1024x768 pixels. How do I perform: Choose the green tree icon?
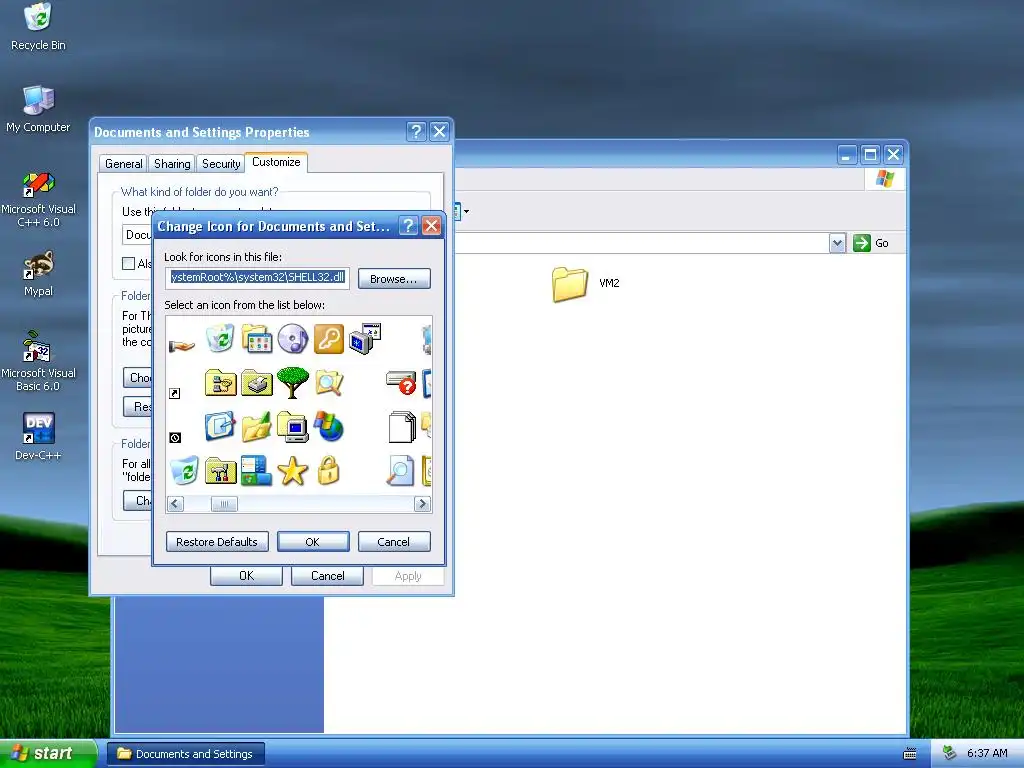pos(293,383)
